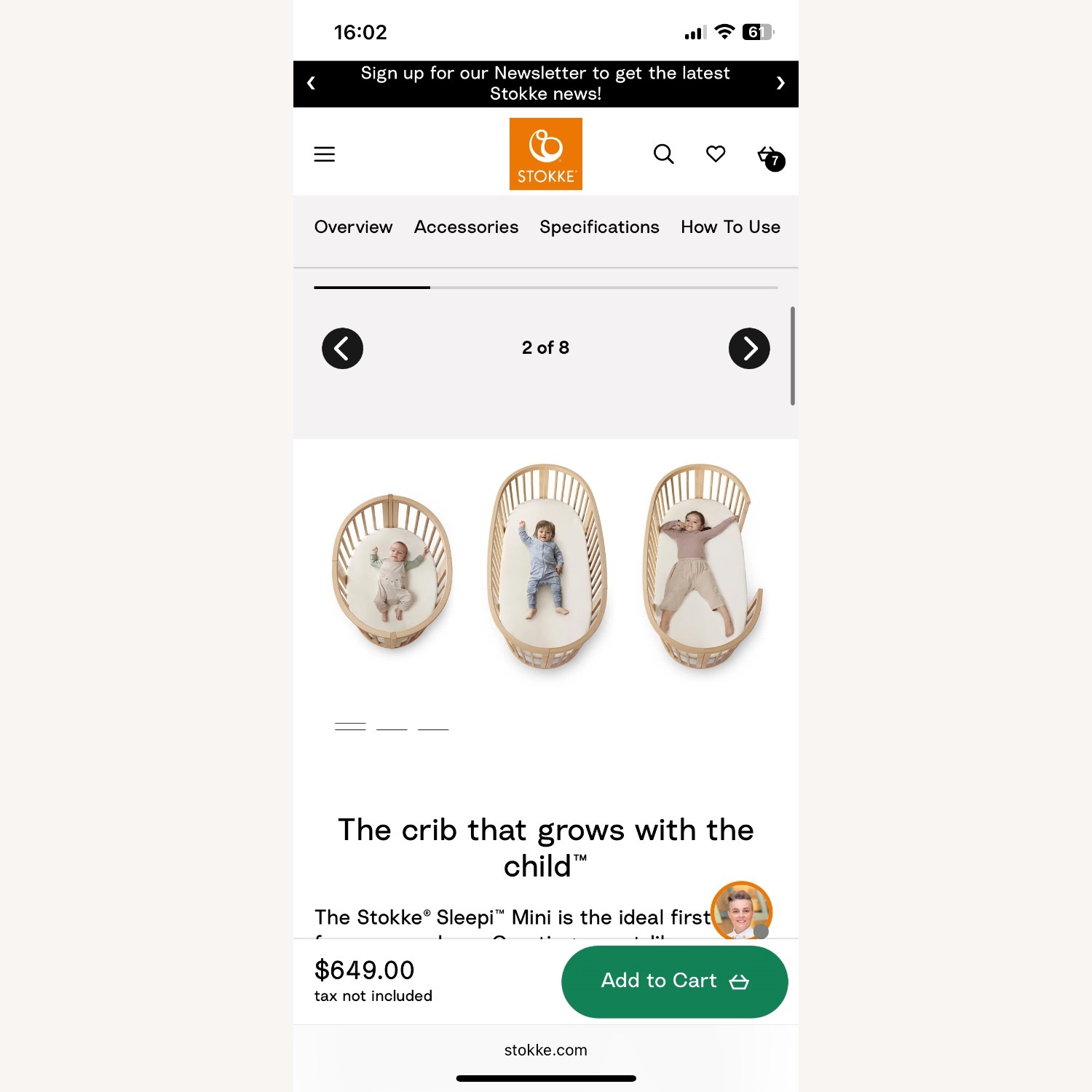The width and height of the screenshot is (1092, 1092).
Task: Open the shopping cart with 7 items
Action: [770, 157]
